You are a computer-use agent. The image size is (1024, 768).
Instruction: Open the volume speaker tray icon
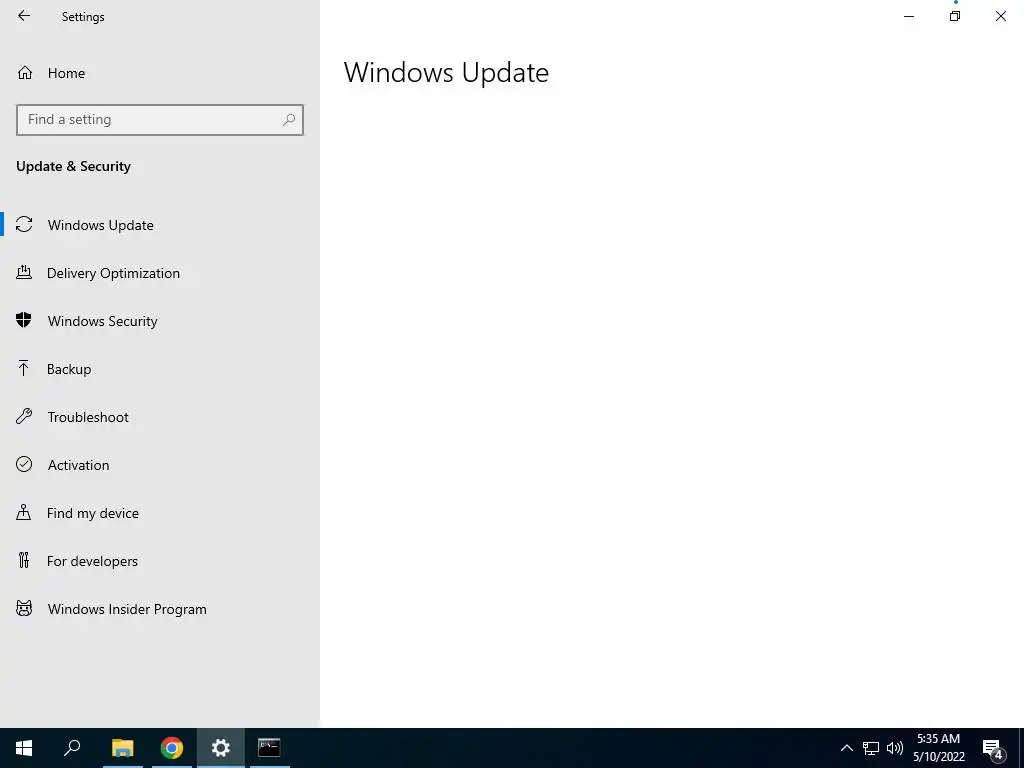click(895, 748)
